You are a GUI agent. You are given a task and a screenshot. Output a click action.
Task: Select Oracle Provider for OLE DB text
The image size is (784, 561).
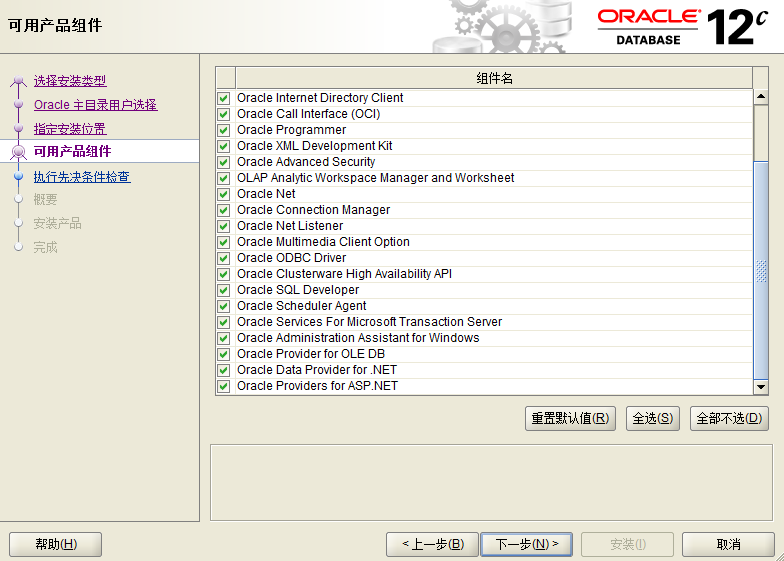[311, 354]
